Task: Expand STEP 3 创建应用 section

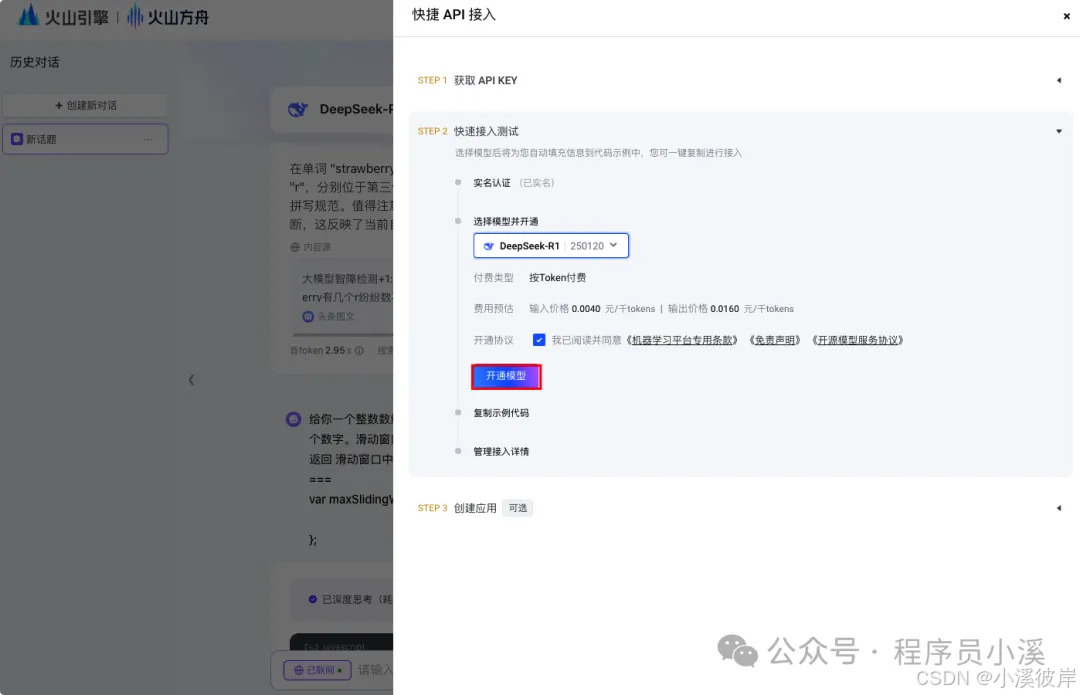Action: click(x=1059, y=508)
